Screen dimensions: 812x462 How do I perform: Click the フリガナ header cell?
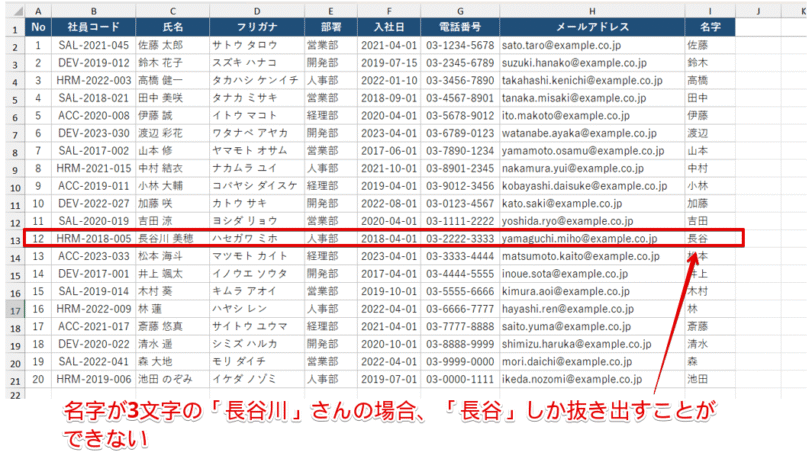257,27
